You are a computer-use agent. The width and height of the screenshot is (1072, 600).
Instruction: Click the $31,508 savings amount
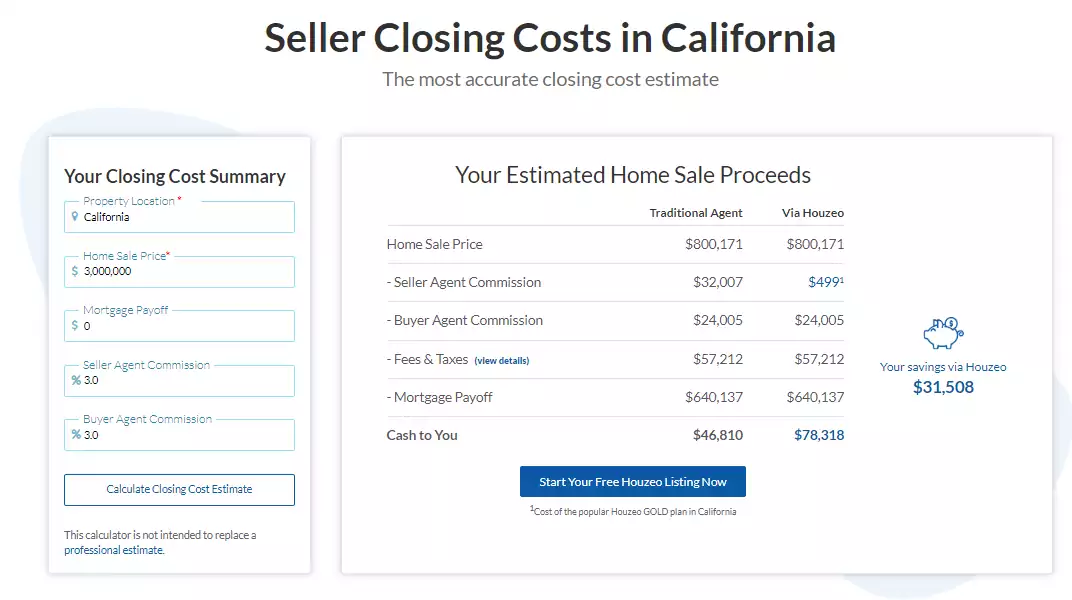(942, 387)
